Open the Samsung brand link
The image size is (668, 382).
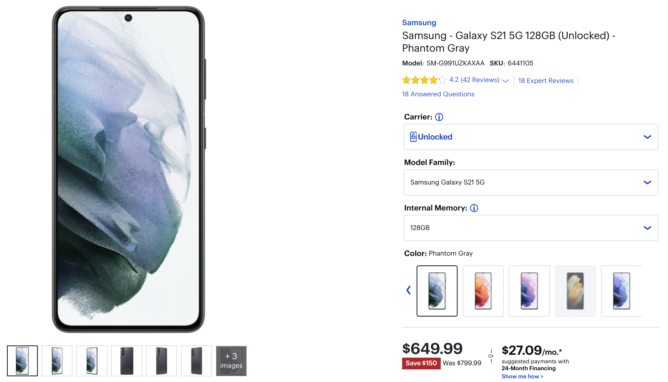(419, 23)
